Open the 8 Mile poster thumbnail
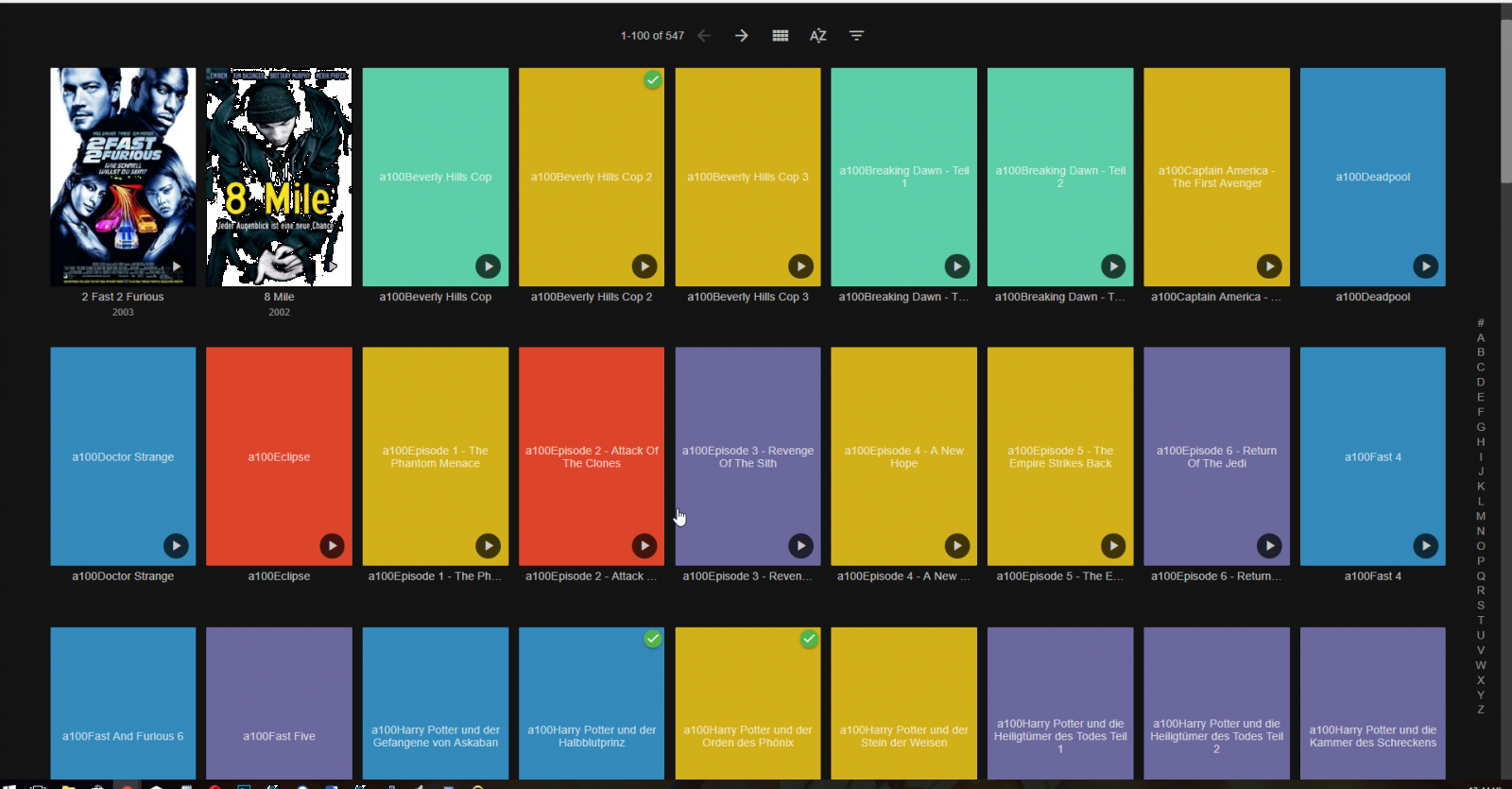 coord(279,177)
